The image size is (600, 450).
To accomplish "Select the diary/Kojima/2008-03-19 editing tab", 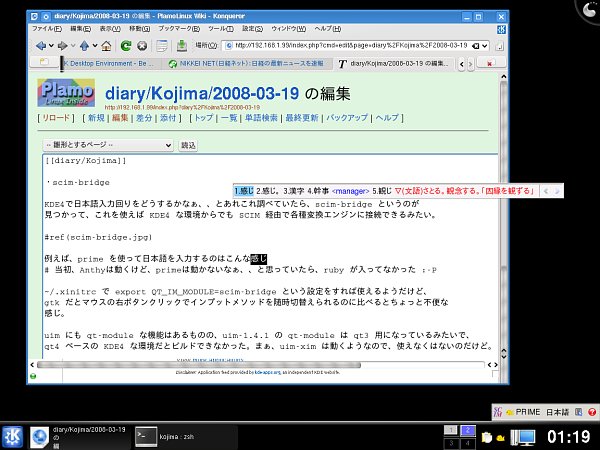I will coord(394,64).
